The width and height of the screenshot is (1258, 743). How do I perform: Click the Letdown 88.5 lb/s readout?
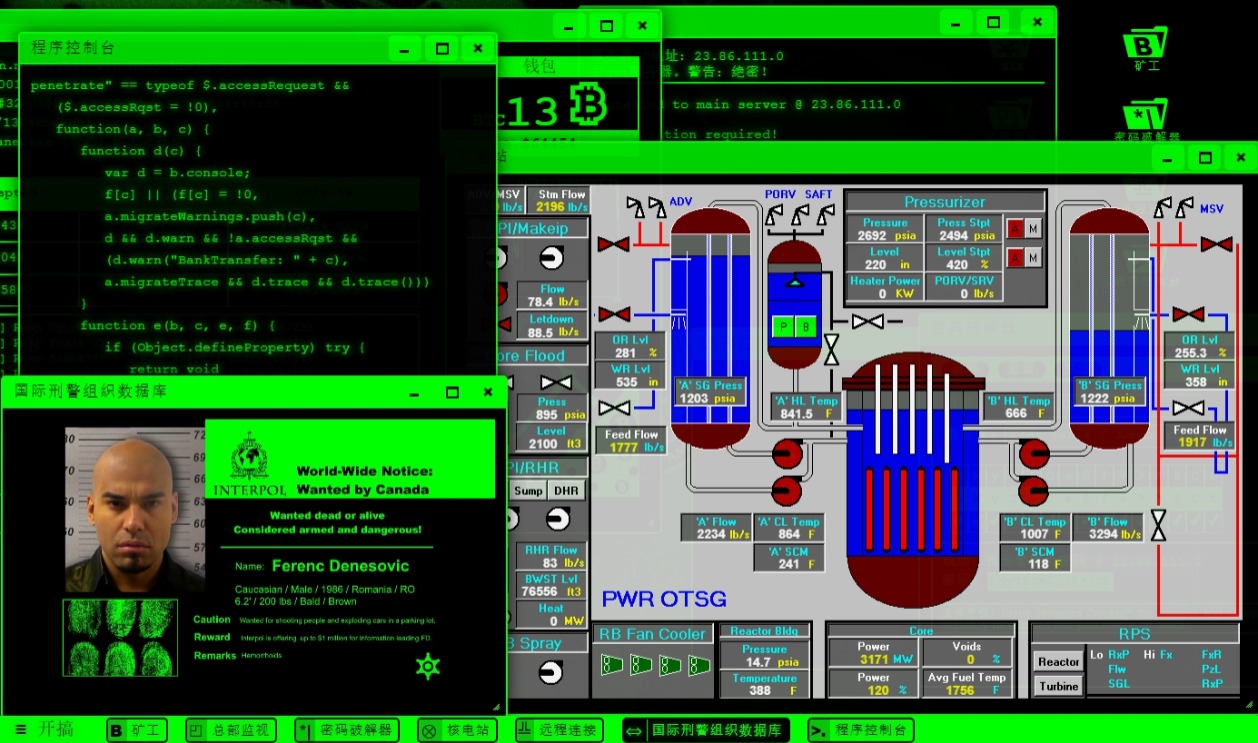pyautogui.click(x=552, y=326)
